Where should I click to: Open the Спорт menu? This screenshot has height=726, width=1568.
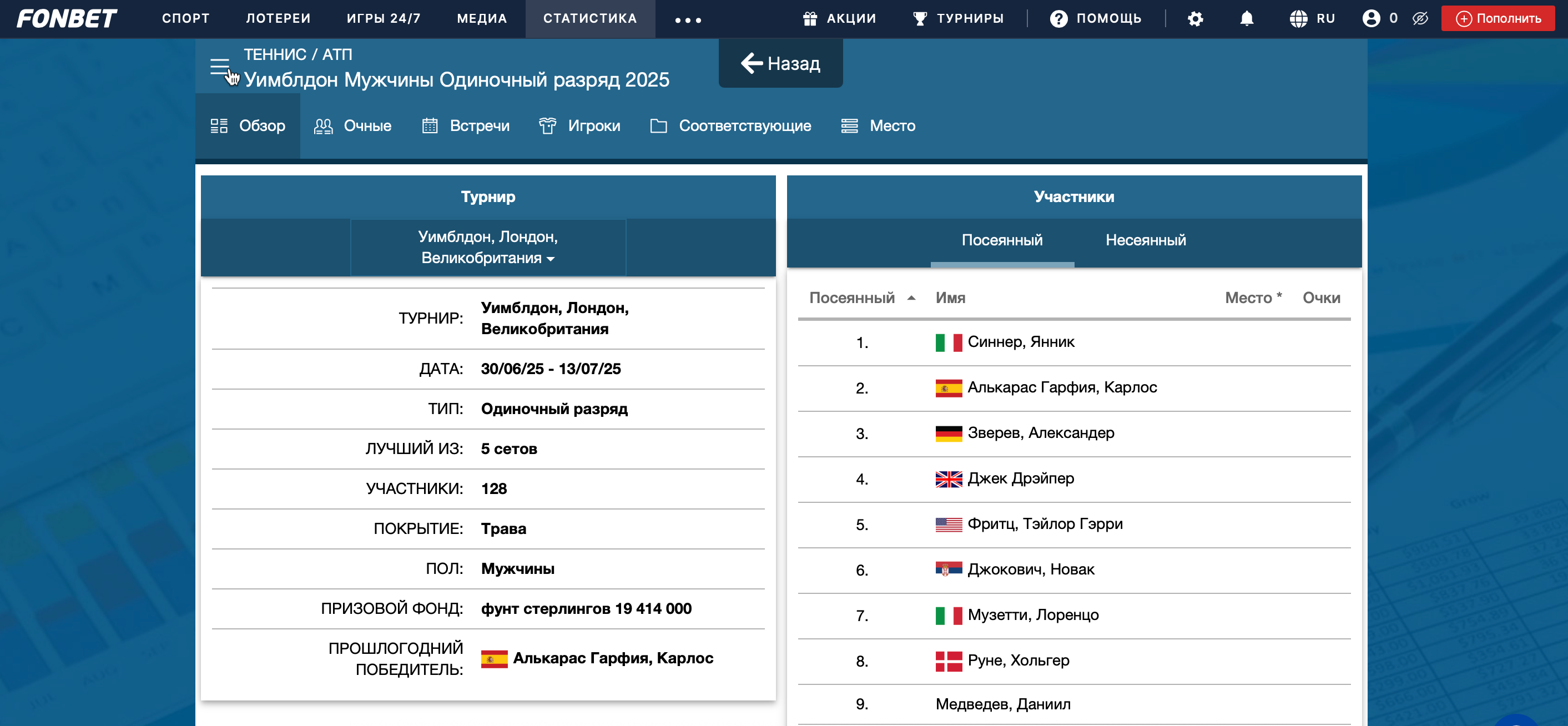(x=185, y=19)
